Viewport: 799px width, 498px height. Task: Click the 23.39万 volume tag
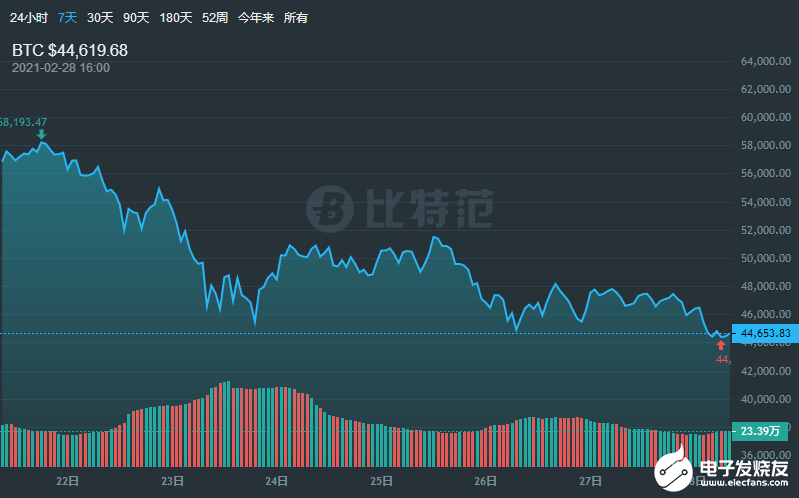[x=760, y=431]
